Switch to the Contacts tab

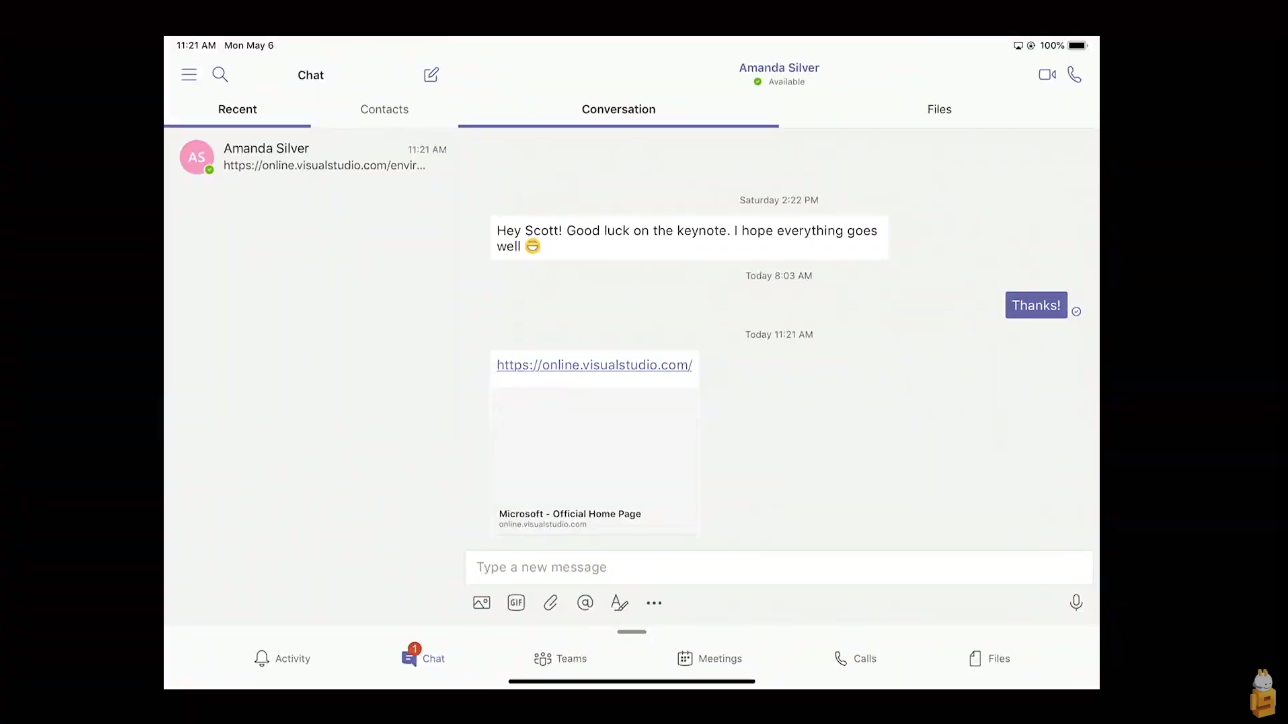(x=384, y=110)
